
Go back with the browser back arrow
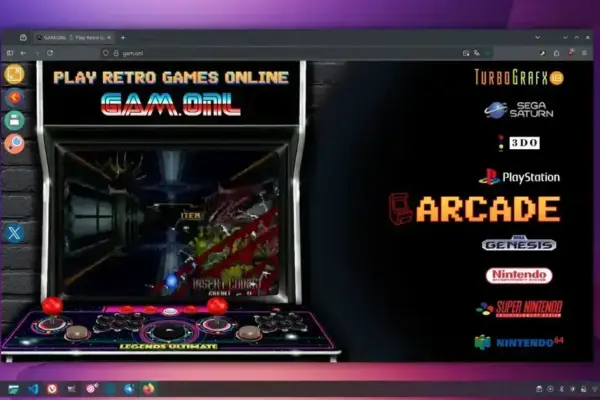click(23, 53)
